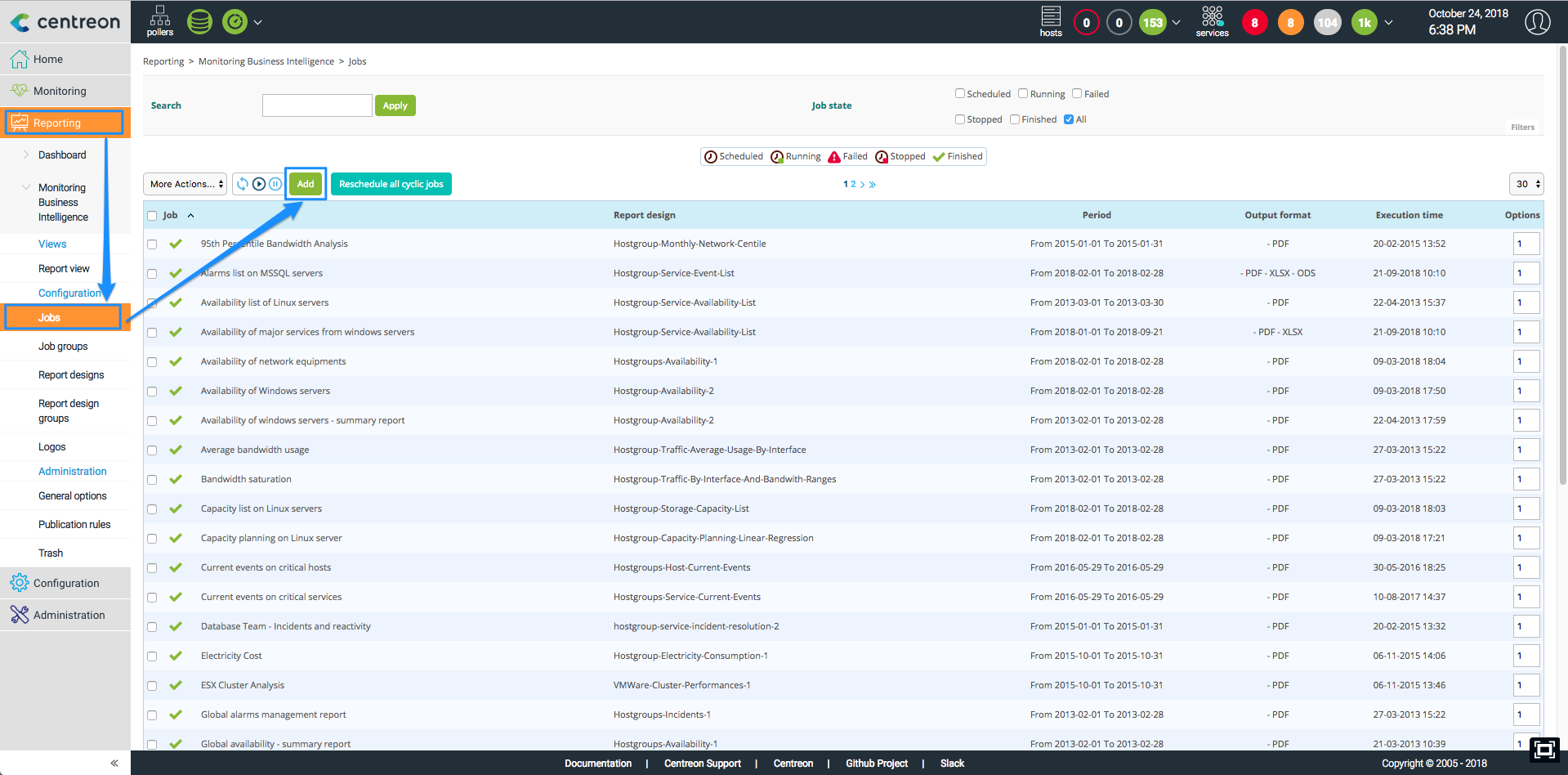Go to Monitoring in the main menu

[x=60, y=91]
